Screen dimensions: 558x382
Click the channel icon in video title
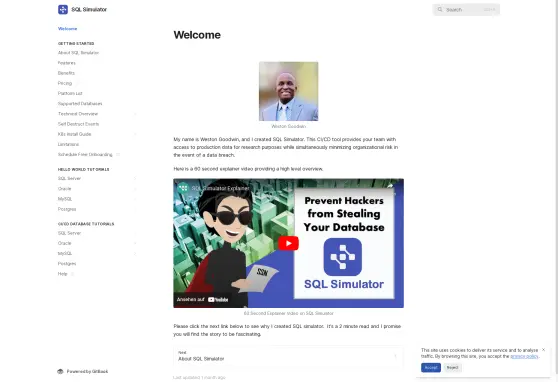(183, 188)
